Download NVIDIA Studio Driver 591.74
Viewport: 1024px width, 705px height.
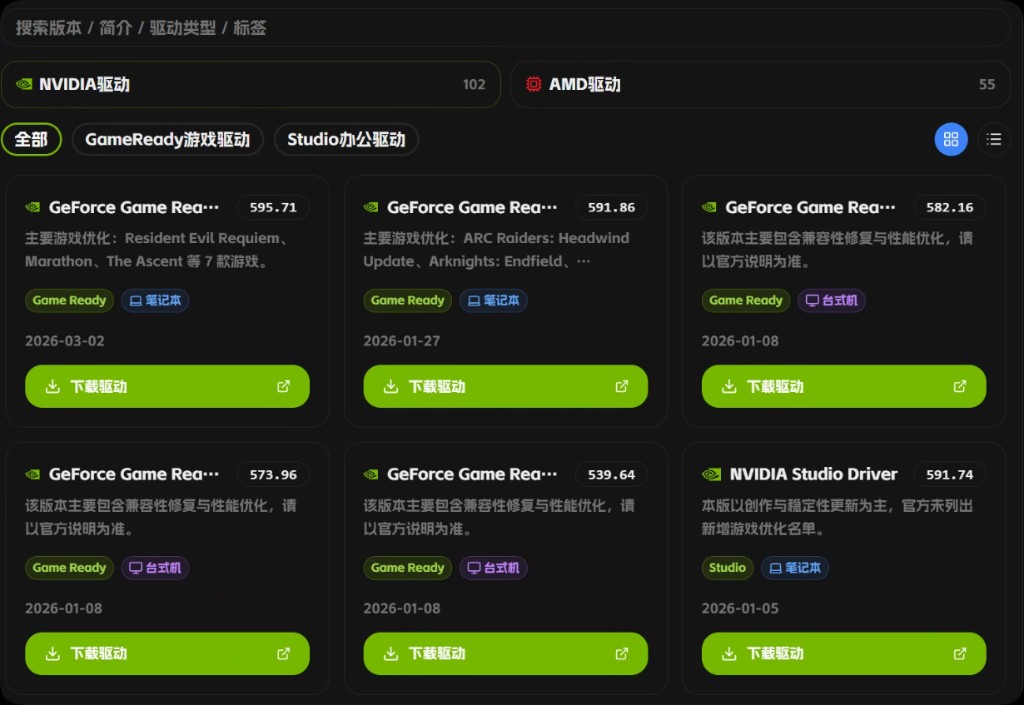click(844, 653)
